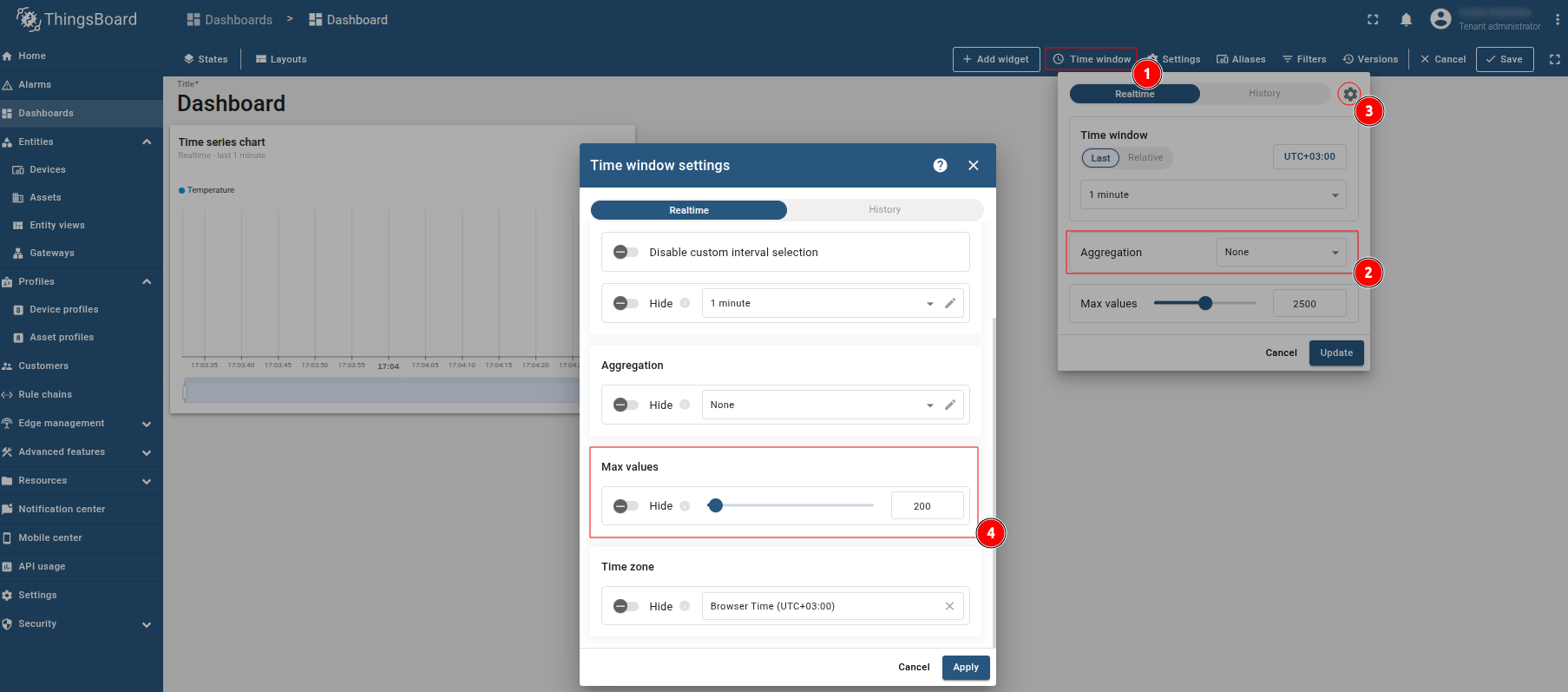Image resolution: width=1568 pixels, height=692 pixels.
Task: Toggle Disable custom interval selection switch
Action: (x=626, y=252)
